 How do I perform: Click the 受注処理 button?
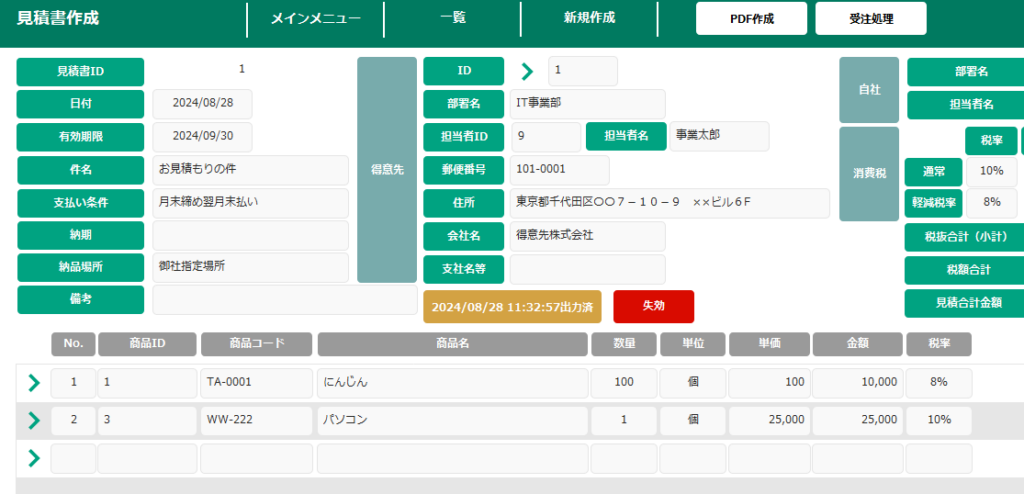tap(870, 19)
